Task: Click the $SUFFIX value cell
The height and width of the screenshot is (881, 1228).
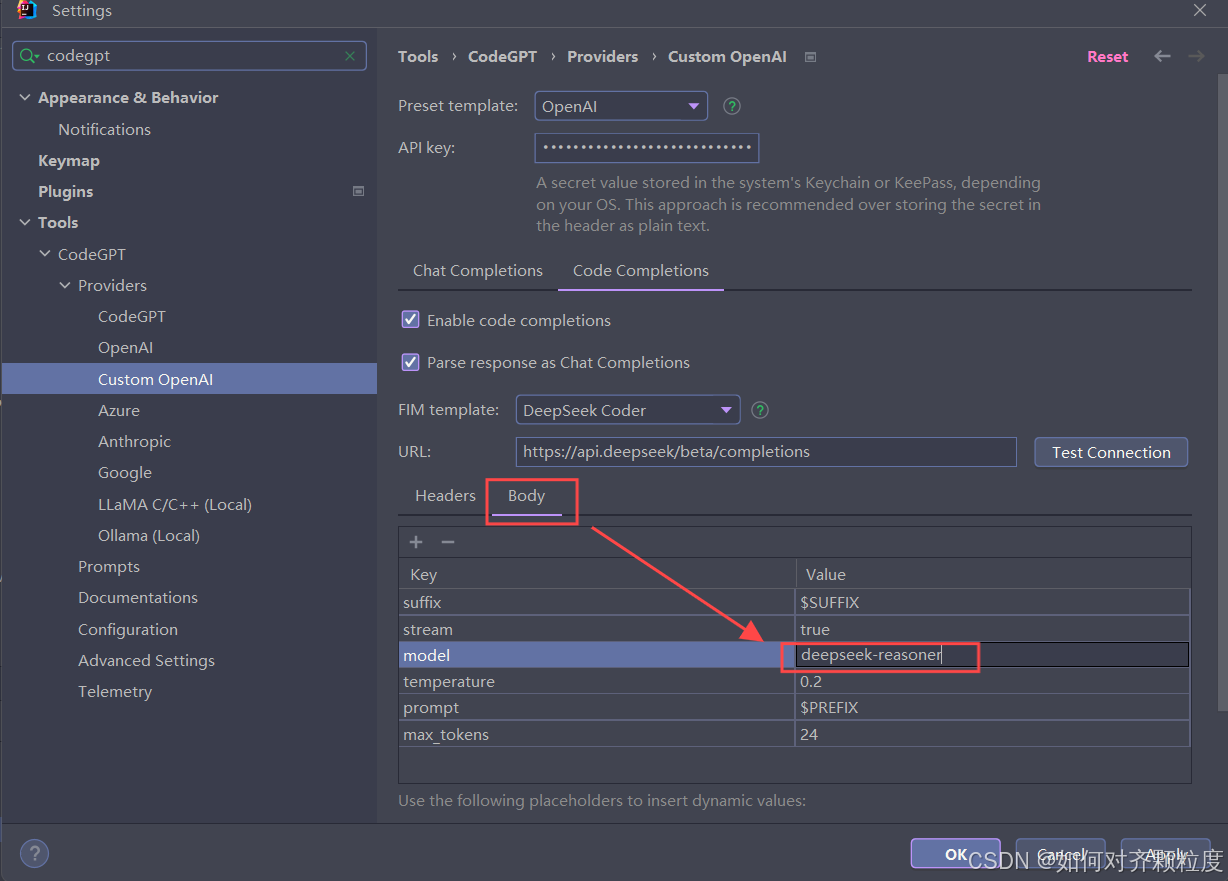Action: 992,602
